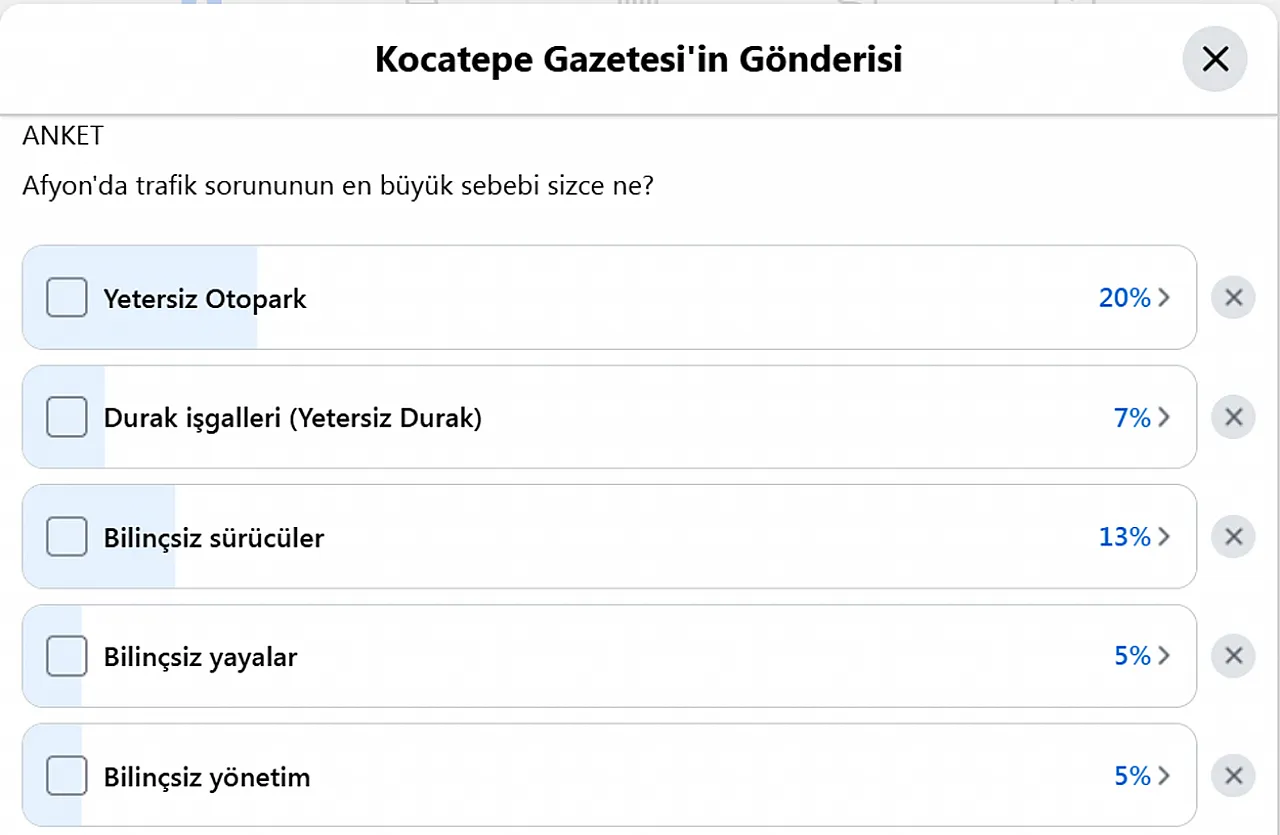This screenshot has width=1280, height=835.
Task: Click the Bilinçsiz sürücüler option label
Action: [214, 538]
